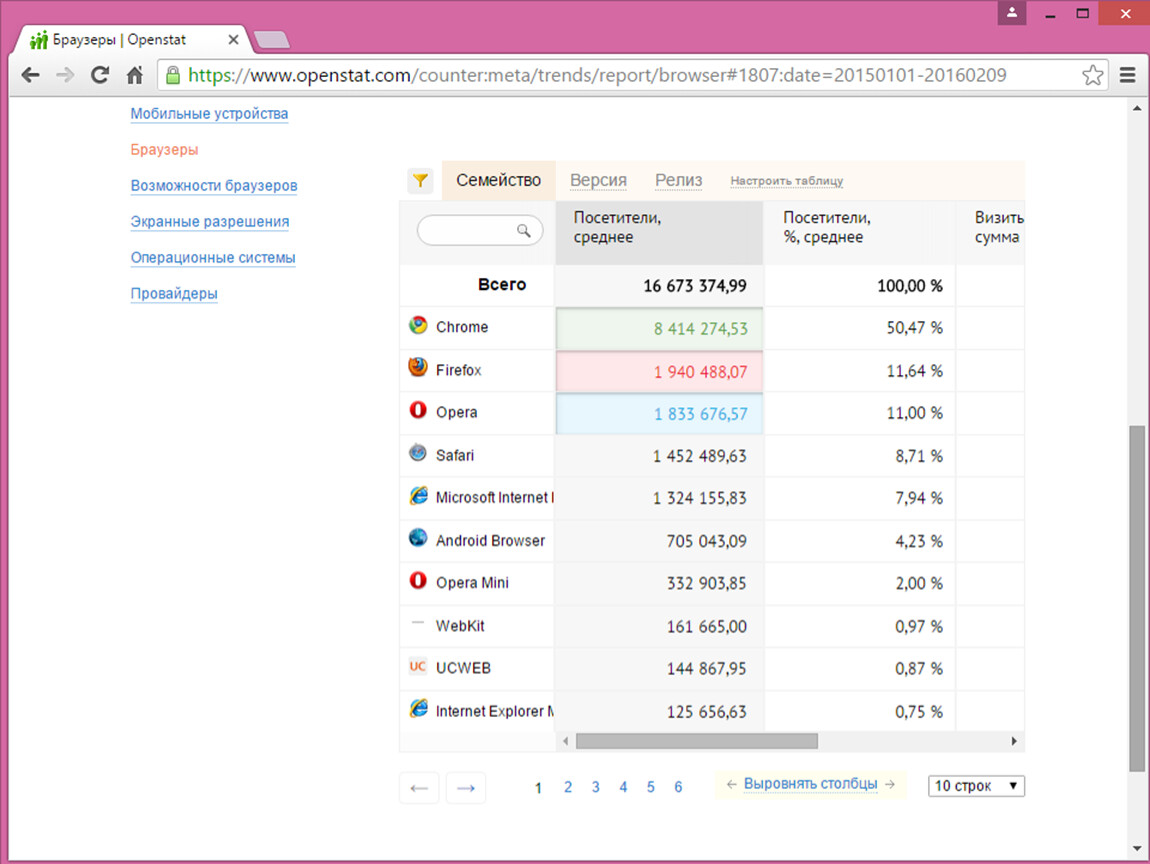Reload the page with the refresh icon
This screenshot has width=1150, height=864.
pyautogui.click(x=100, y=75)
